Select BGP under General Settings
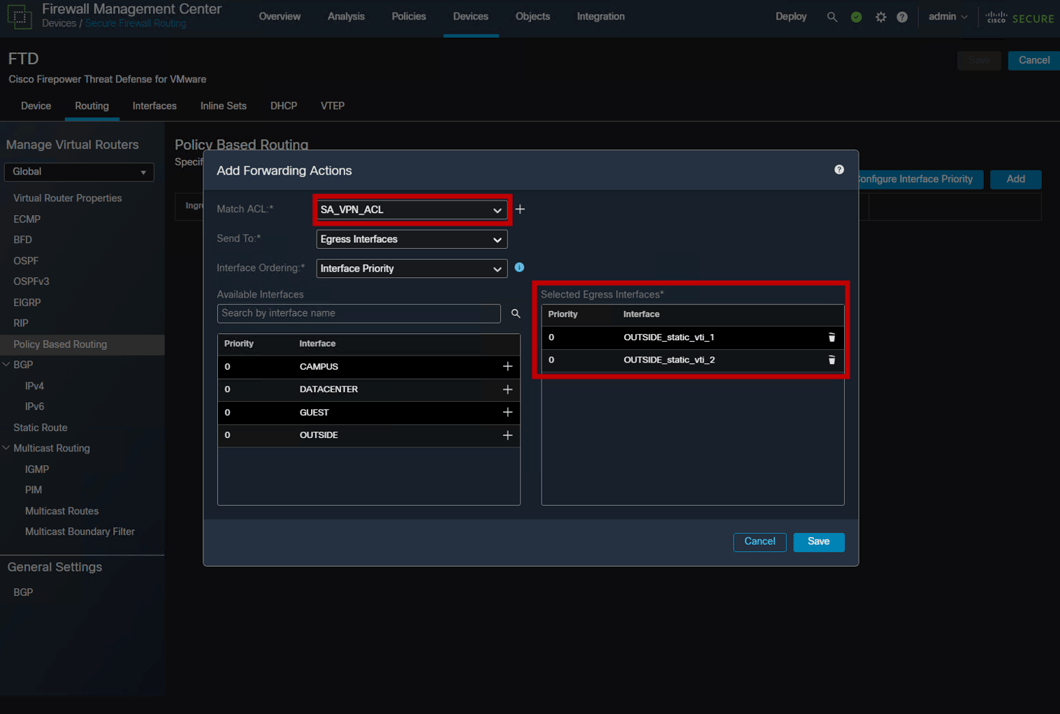Image resolution: width=1060 pixels, height=714 pixels. 23,592
